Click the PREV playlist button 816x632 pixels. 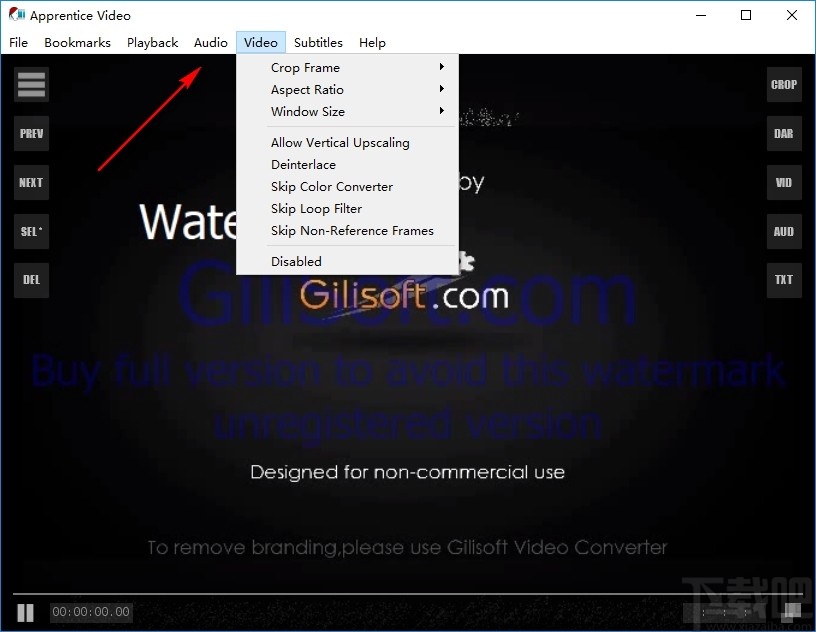32,133
